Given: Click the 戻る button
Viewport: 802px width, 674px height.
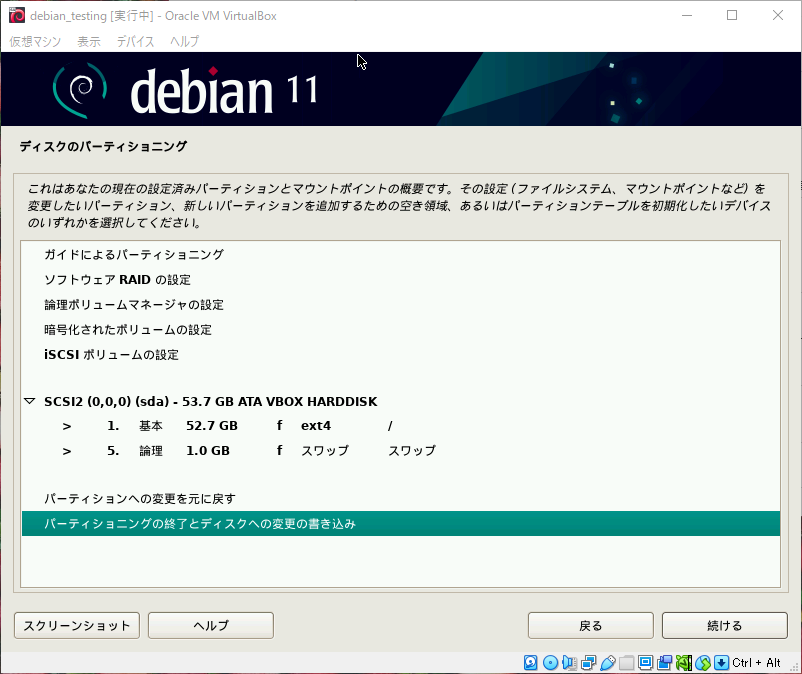Looking at the screenshot, I should tap(591, 625).
